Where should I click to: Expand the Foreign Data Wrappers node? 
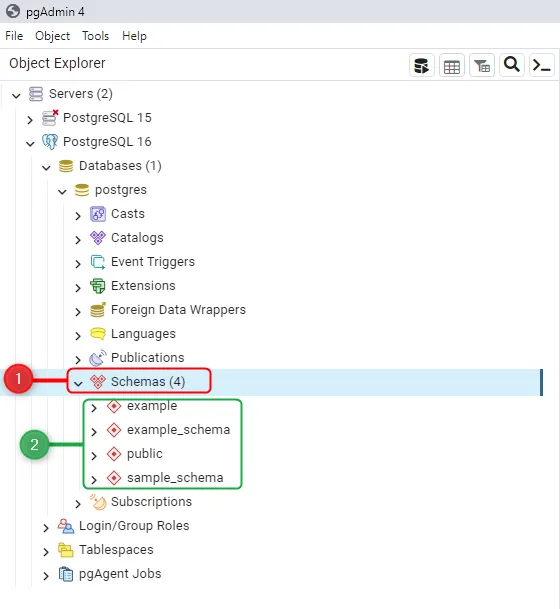tap(78, 311)
